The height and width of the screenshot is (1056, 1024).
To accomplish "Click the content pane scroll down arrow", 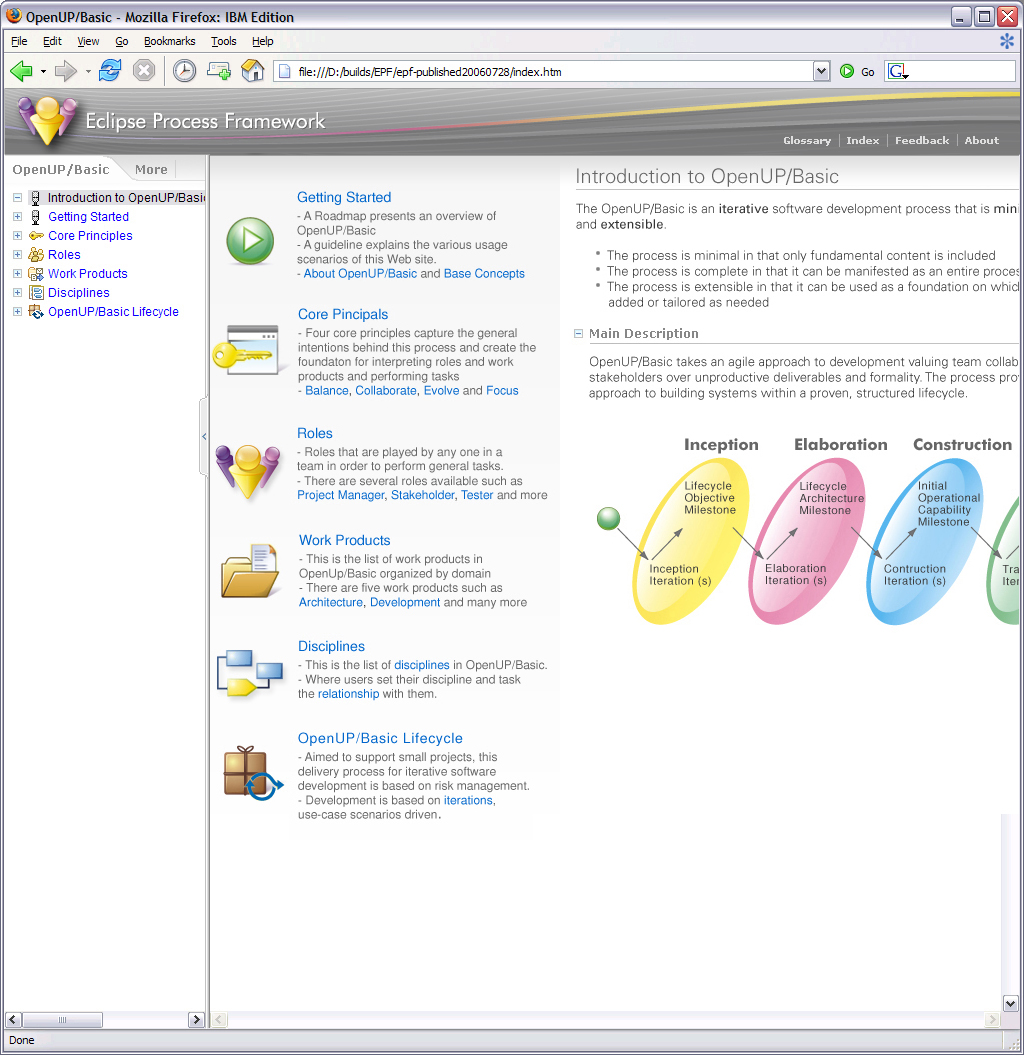I will (x=1011, y=1003).
